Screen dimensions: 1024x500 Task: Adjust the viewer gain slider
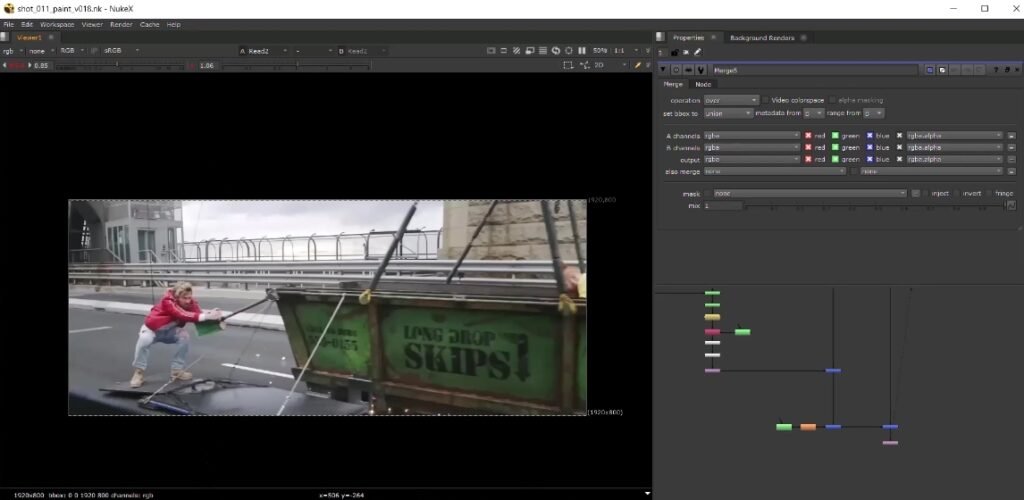pos(118,65)
